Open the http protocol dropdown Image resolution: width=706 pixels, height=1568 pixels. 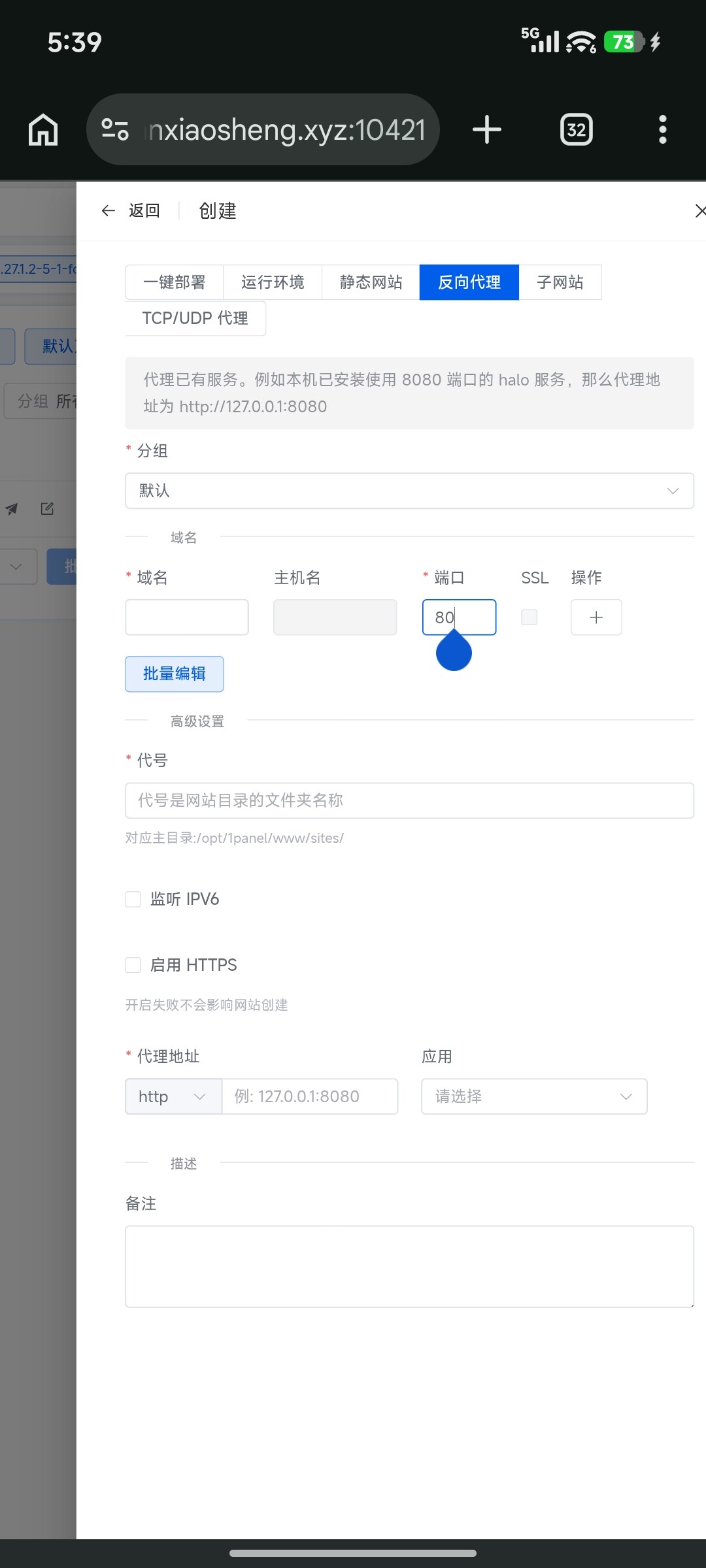pos(173,1096)
